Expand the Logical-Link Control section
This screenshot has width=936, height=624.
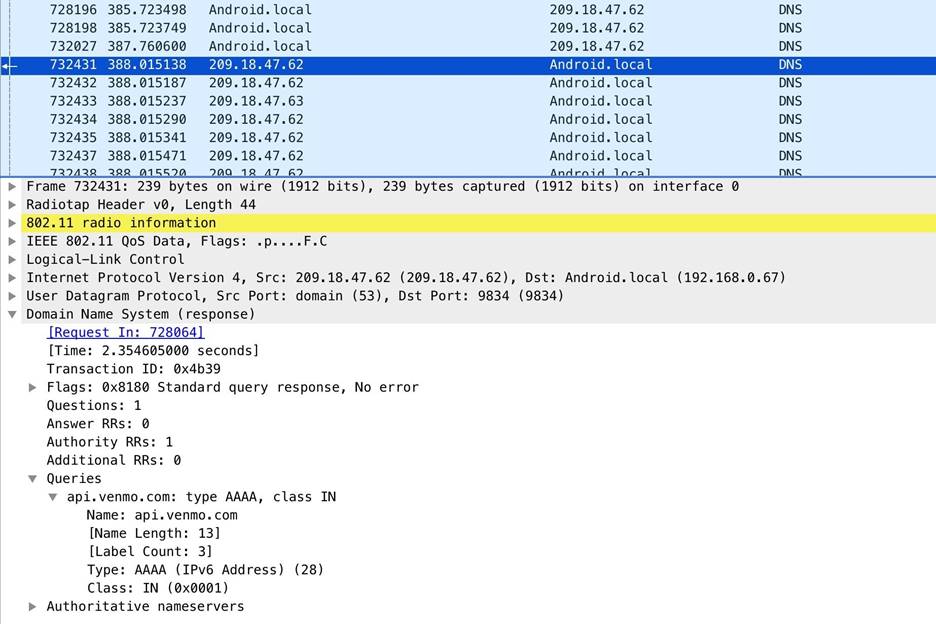[x=12, y=259]
